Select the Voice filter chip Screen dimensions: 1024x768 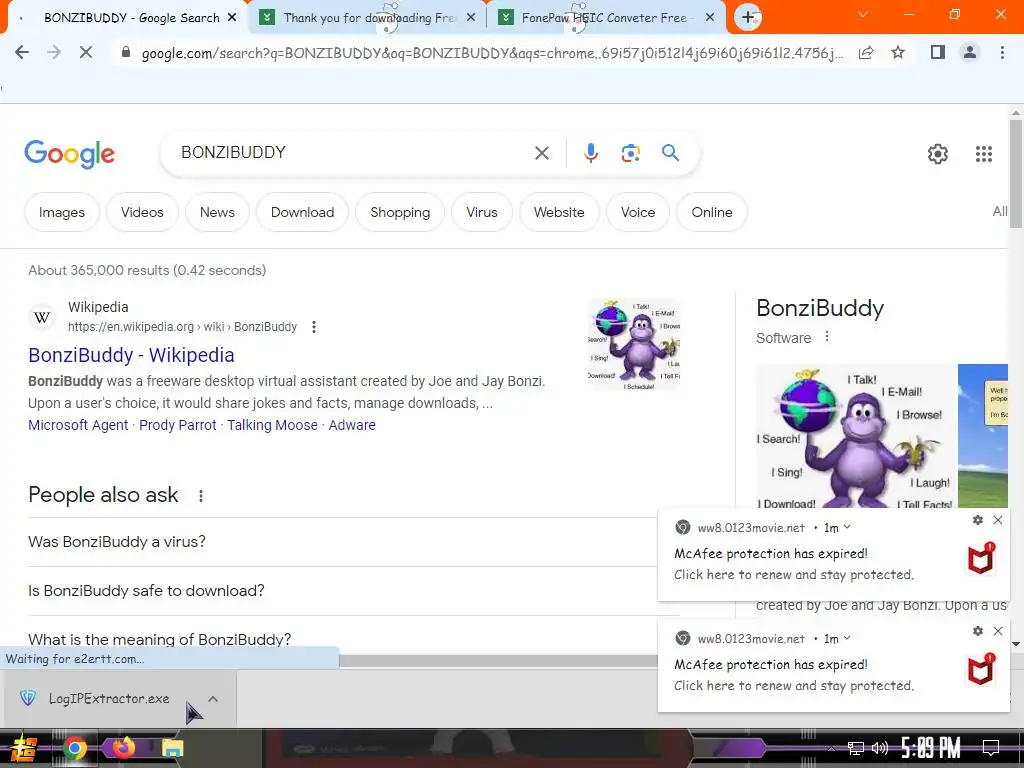[x=637, y=212]
